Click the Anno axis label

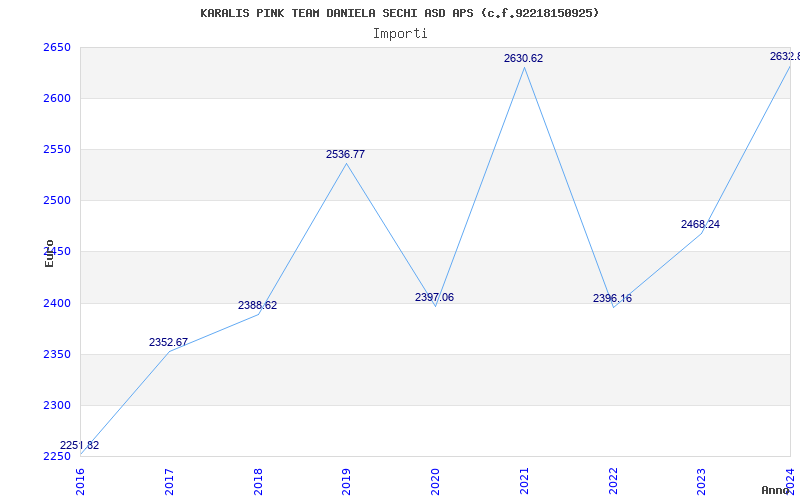tap(776, 490)
